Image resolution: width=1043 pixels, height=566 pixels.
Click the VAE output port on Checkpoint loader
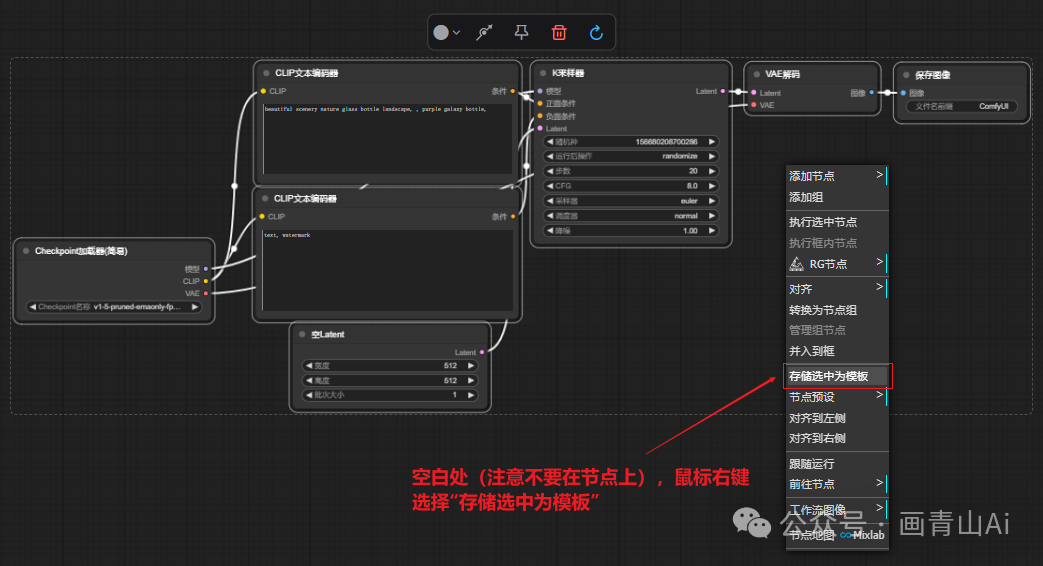pyautogui.click(x=206, y=293)
